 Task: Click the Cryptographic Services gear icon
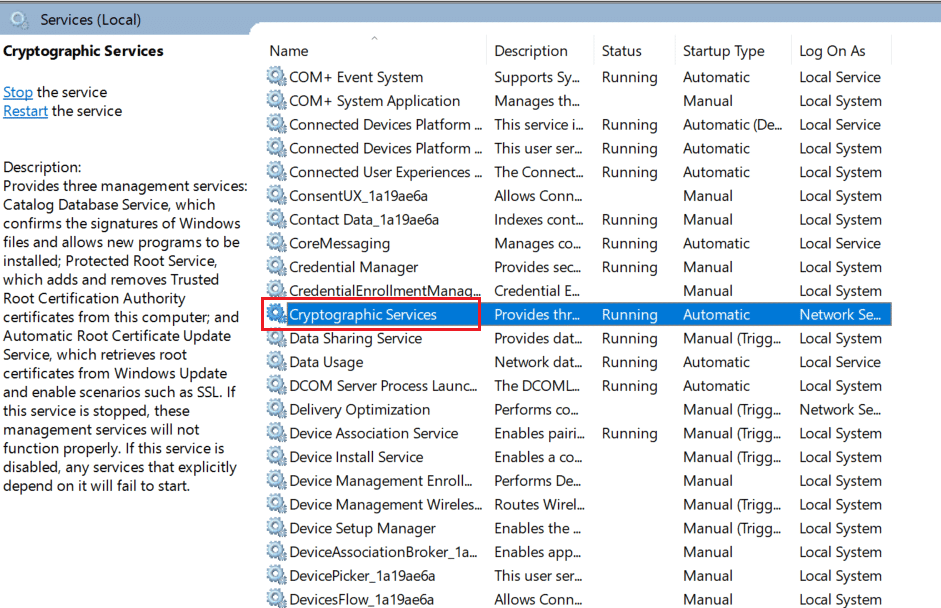click(x=276, y=314)
